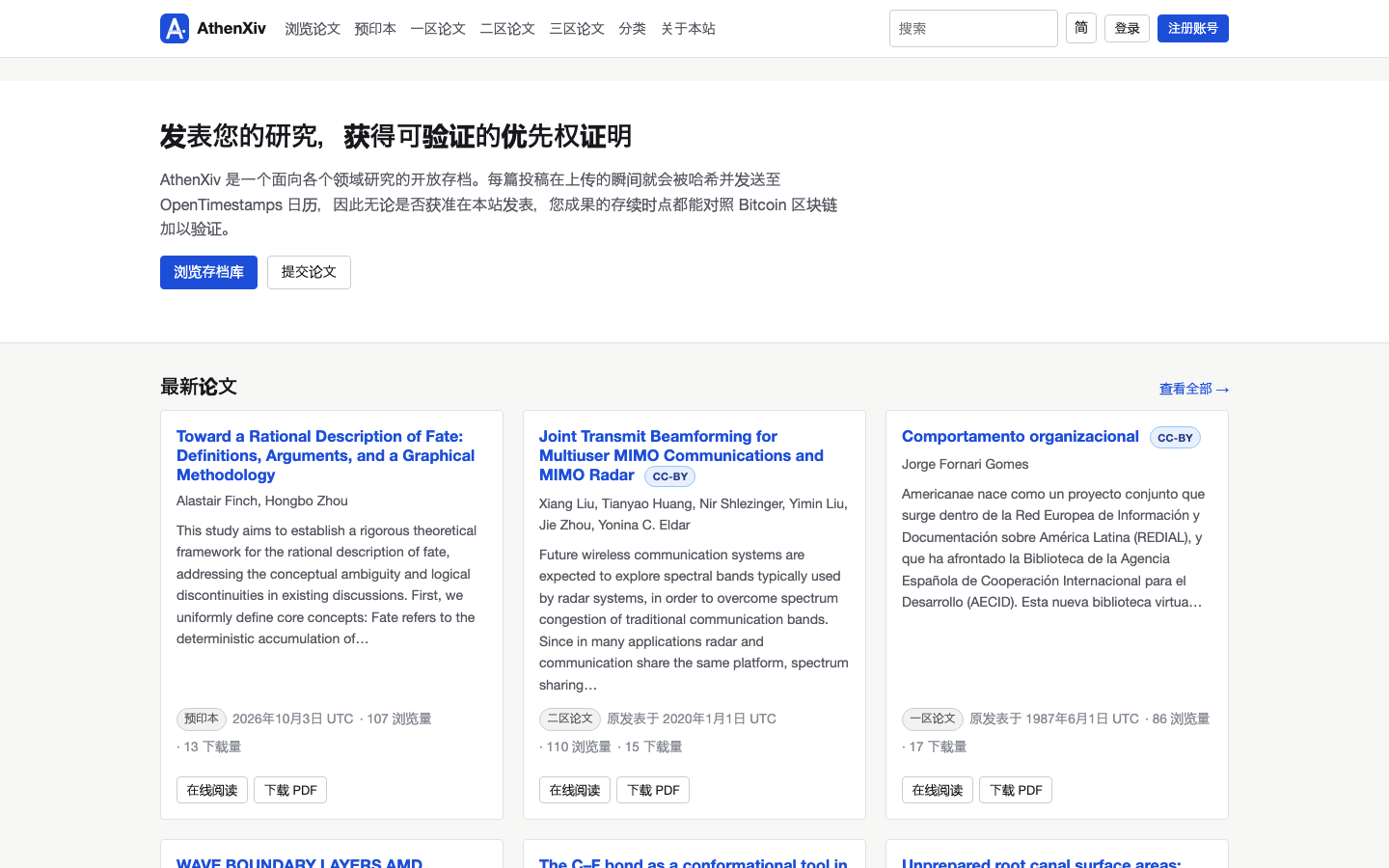Switch language with the 简 toggle button
This screenshot has height=868, width=1389.
[1081, 28]
